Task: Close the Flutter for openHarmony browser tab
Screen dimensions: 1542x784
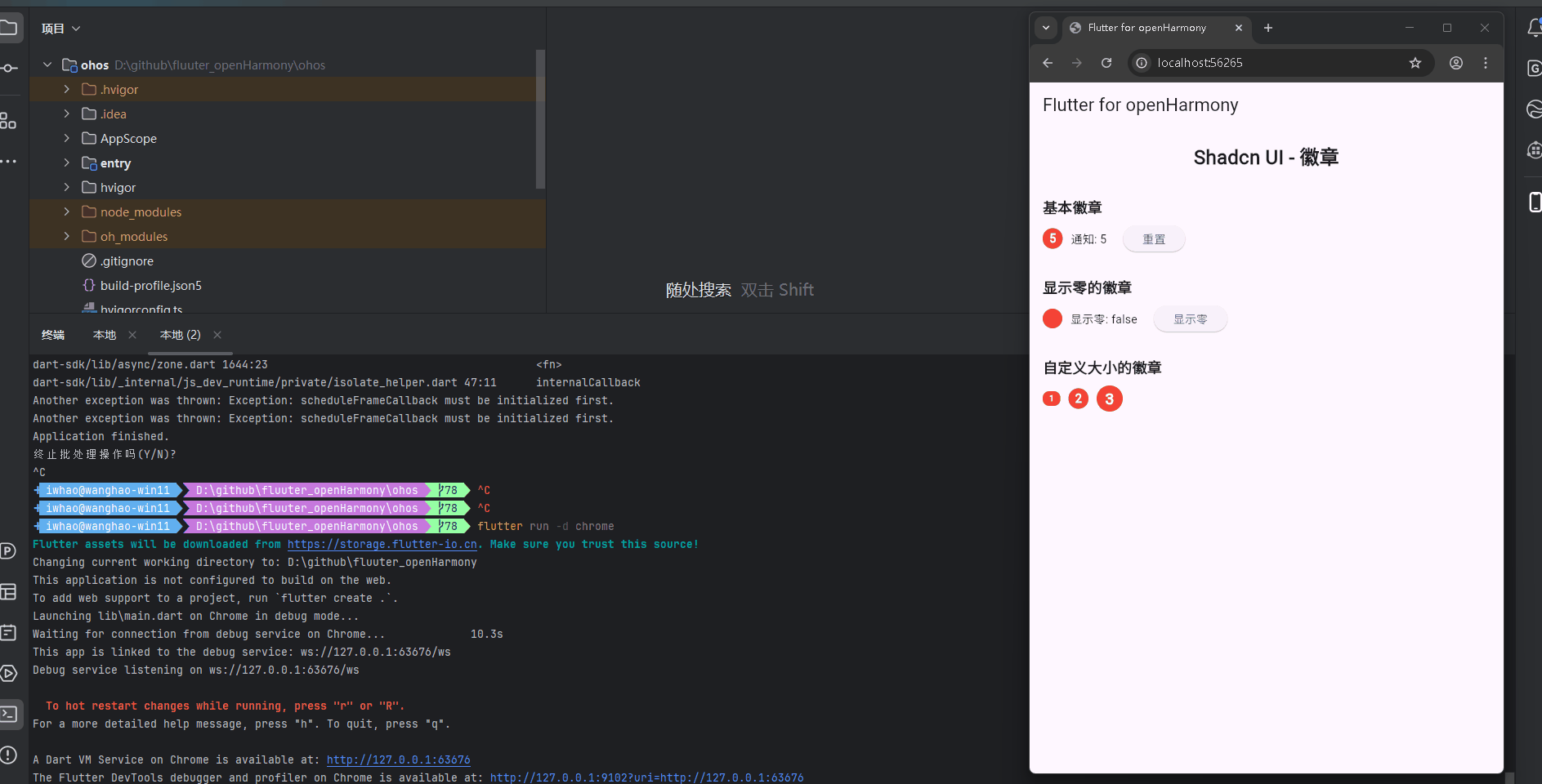Action: 1239,28
